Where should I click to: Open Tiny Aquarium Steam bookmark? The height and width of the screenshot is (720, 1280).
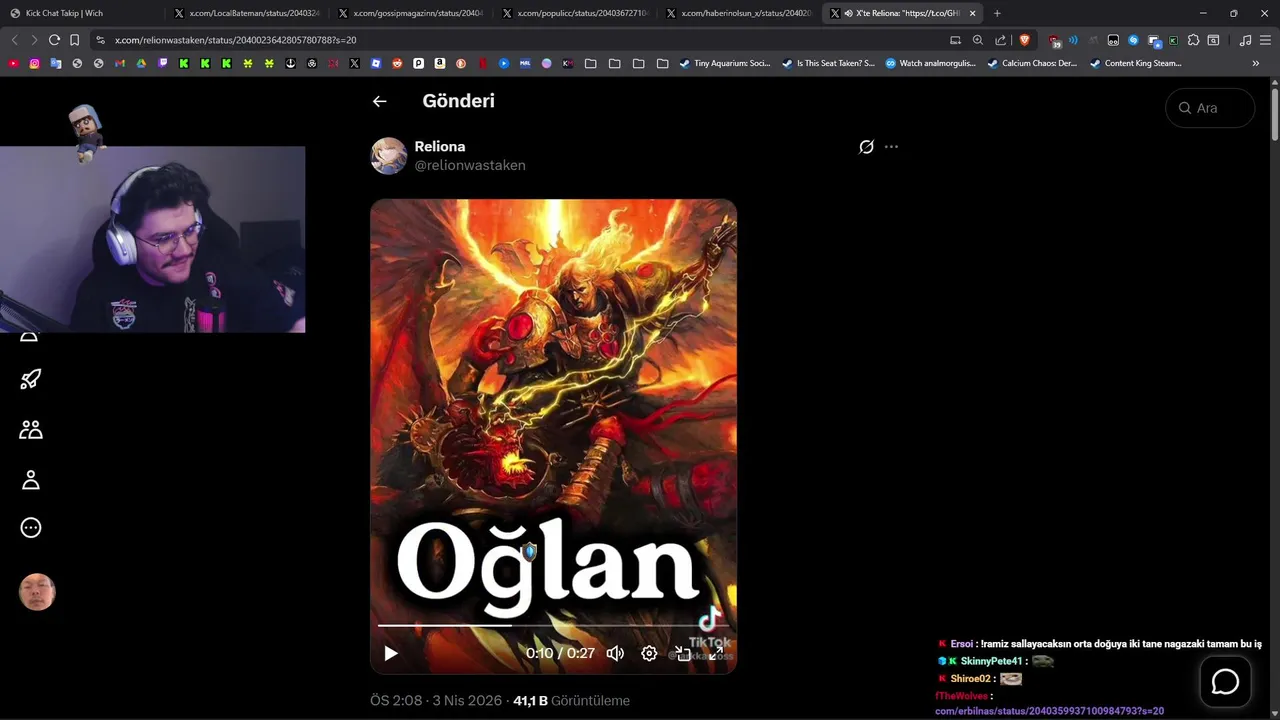coord(725,63)
